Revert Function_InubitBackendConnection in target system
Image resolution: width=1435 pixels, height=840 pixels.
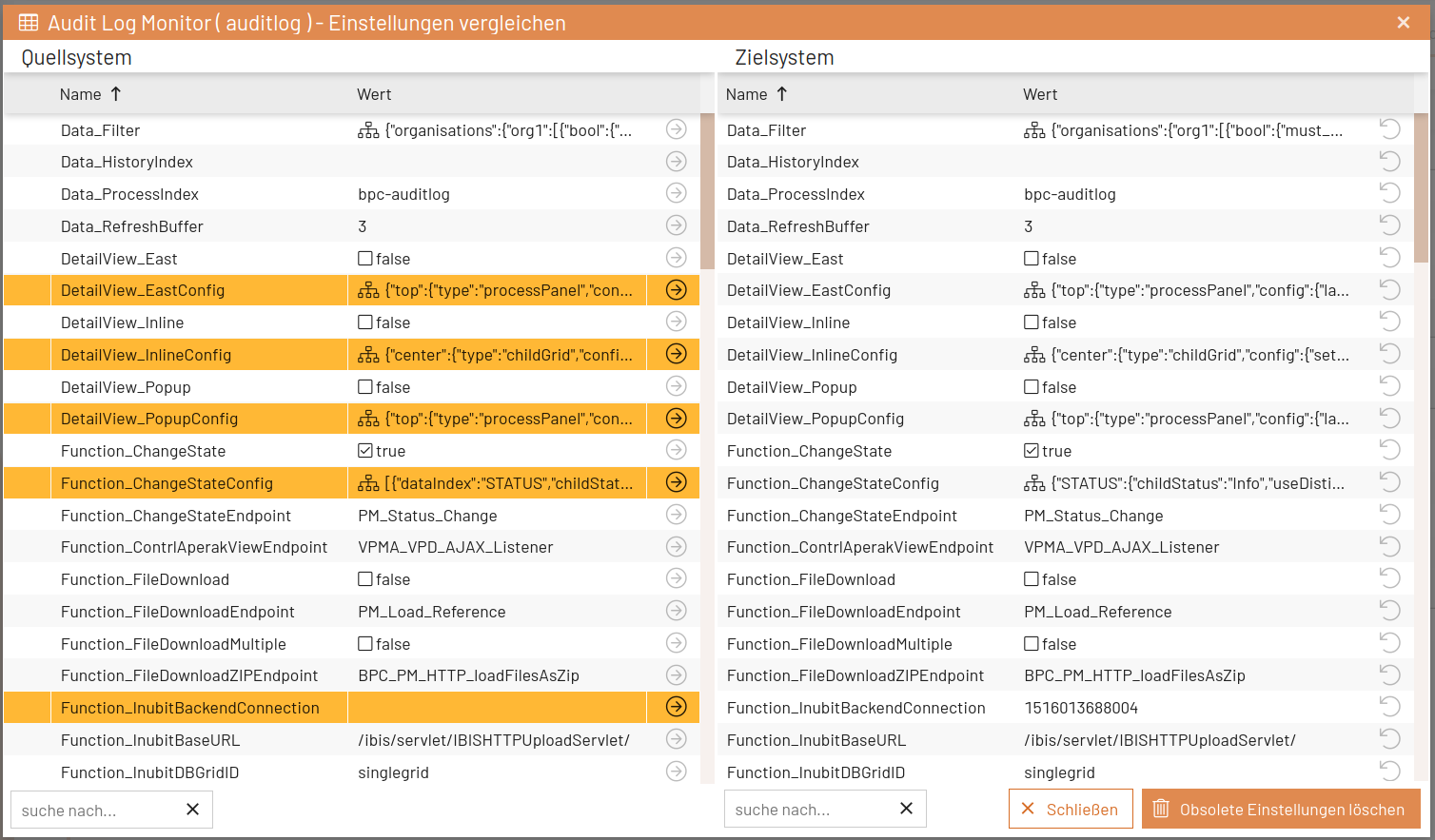1389,707
